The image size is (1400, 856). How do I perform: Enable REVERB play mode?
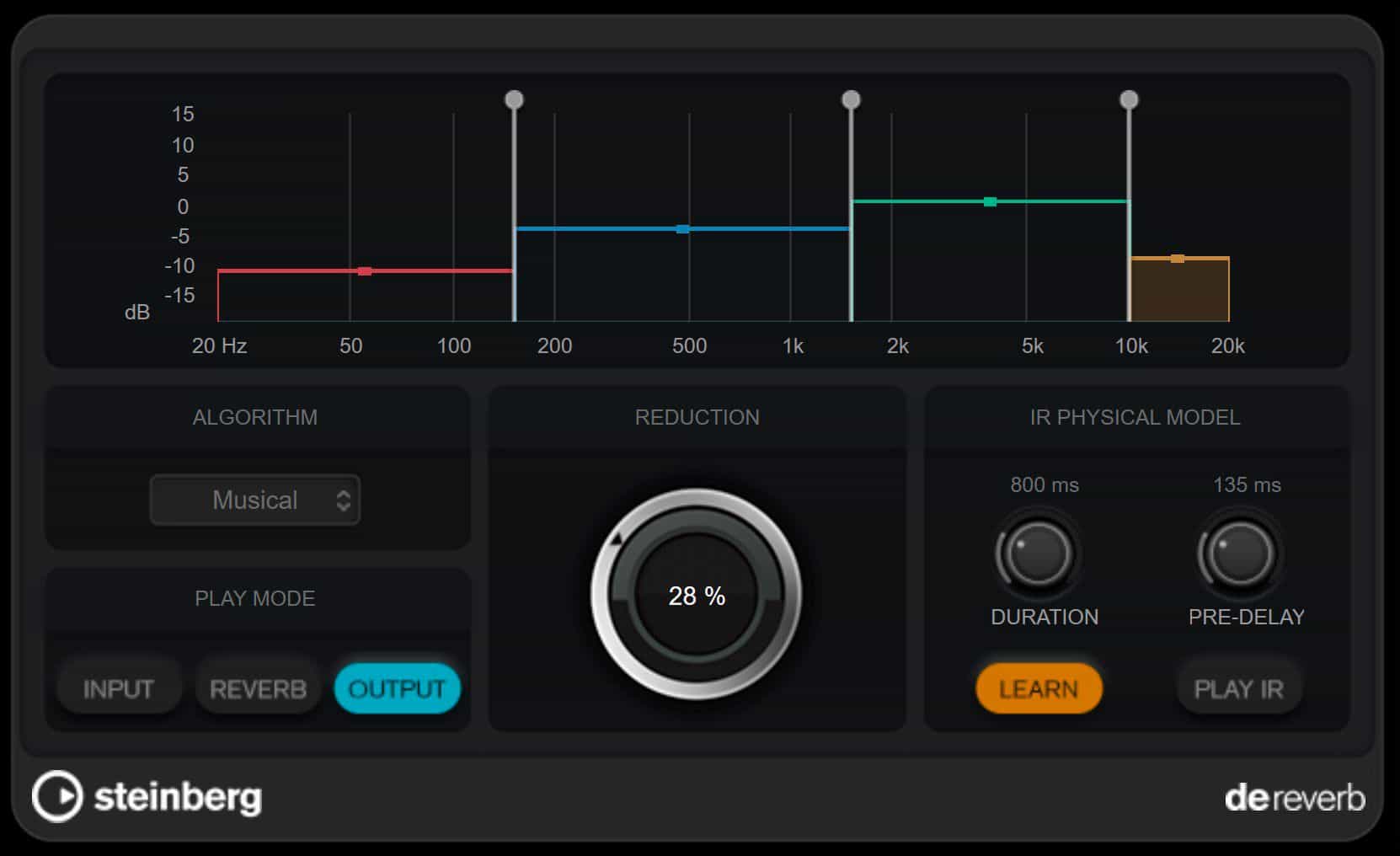coord(257,687)
